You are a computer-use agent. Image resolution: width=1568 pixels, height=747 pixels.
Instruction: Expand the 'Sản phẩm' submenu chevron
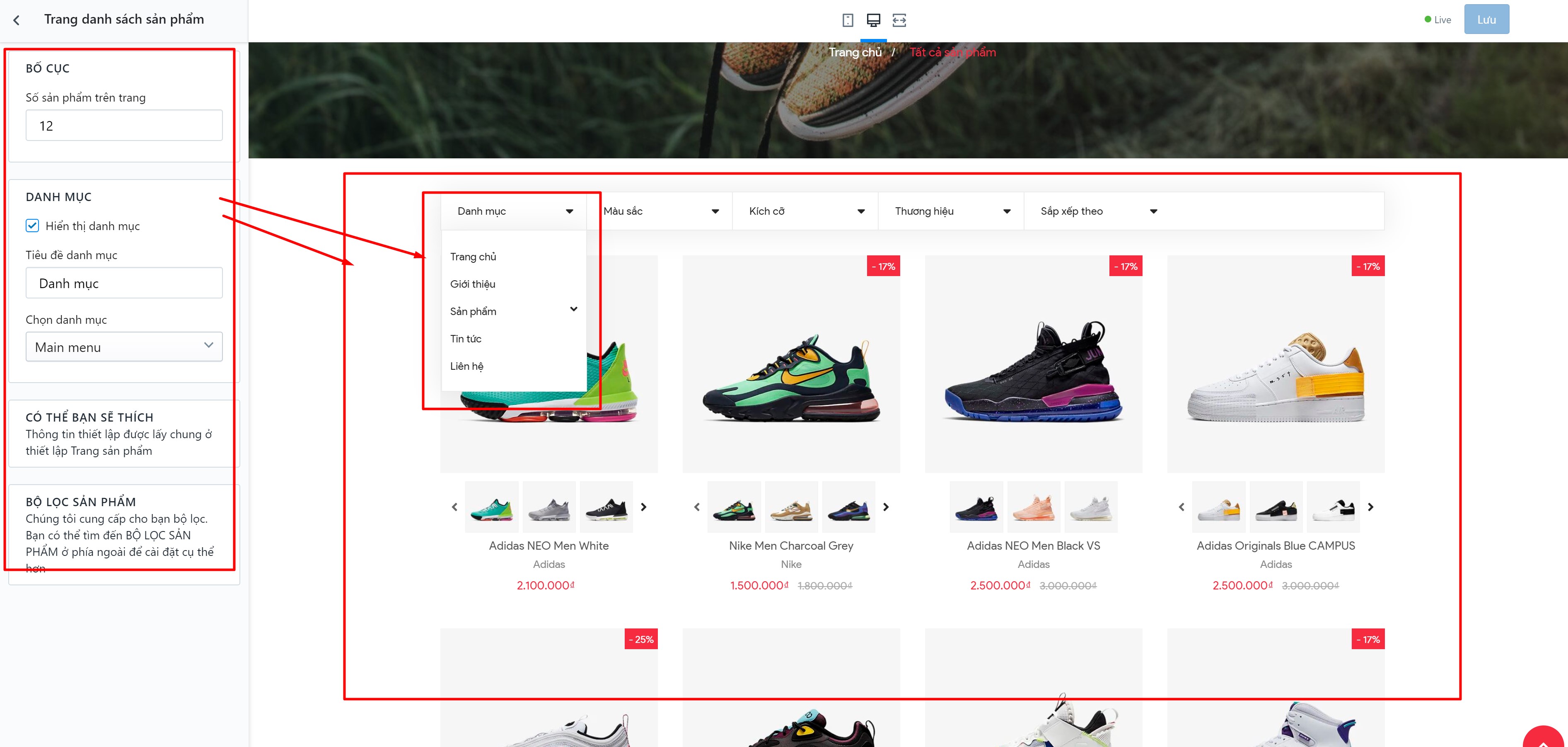tap(573, 310)
